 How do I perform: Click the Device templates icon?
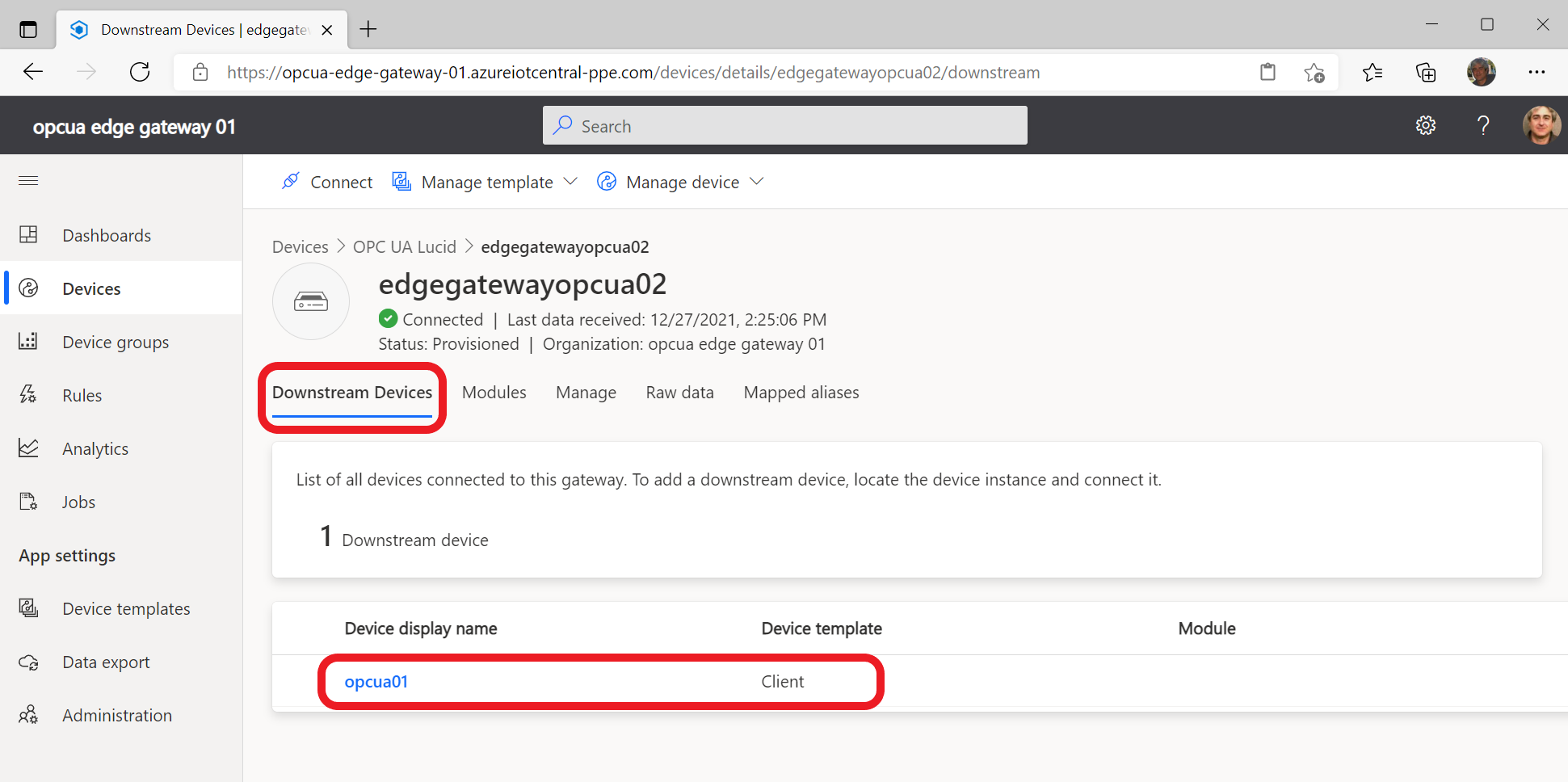tap(28, 608)
